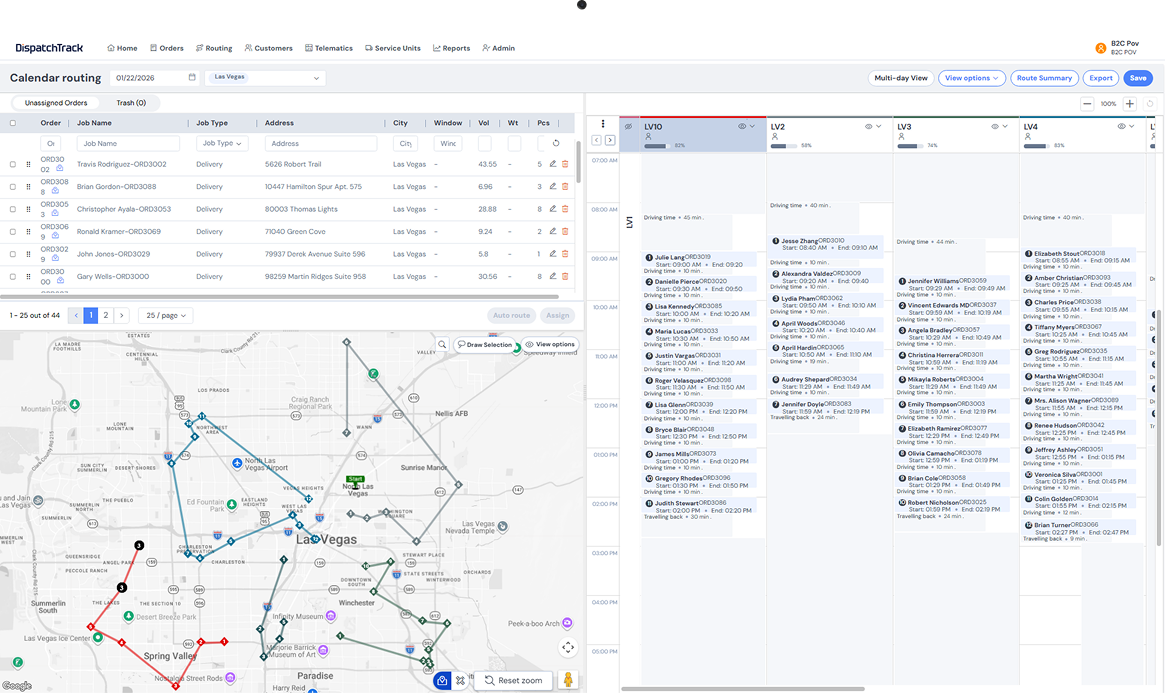The image size is (1165, 693).
Task: Open the Orders menu
Action: pos(166,48)
